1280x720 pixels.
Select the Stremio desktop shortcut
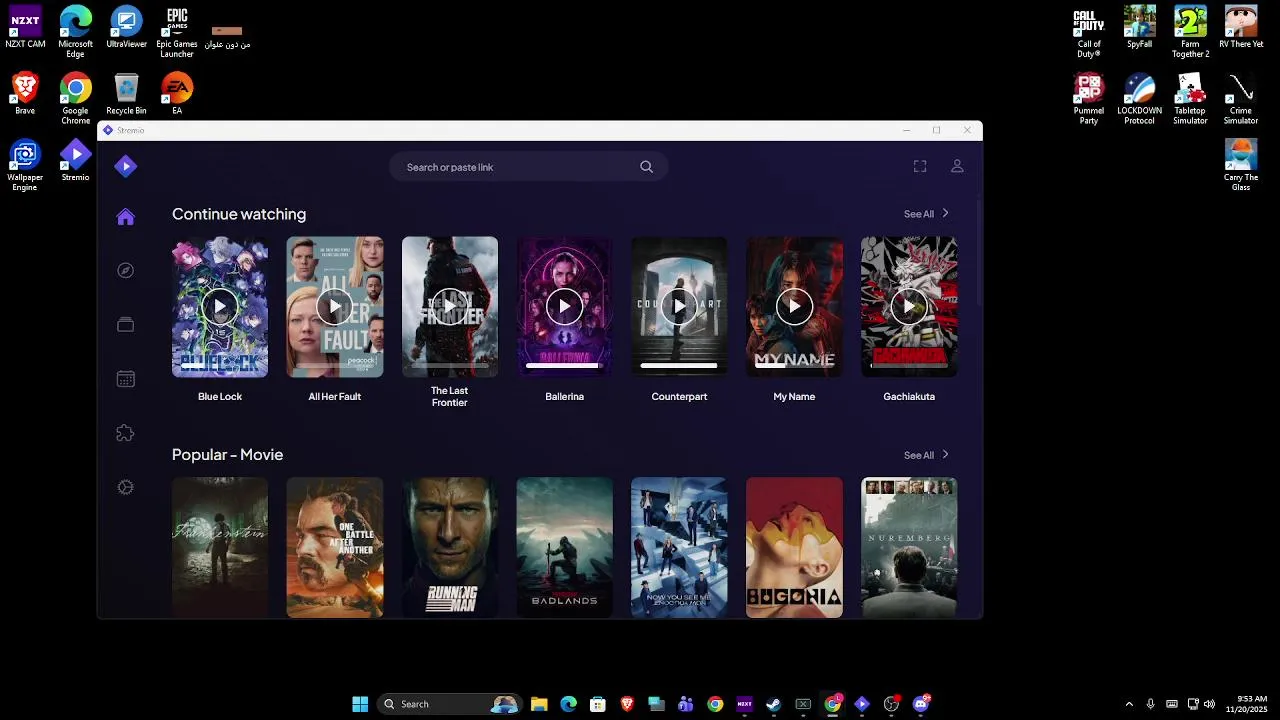pyautogui.click(x=75, y=160)
